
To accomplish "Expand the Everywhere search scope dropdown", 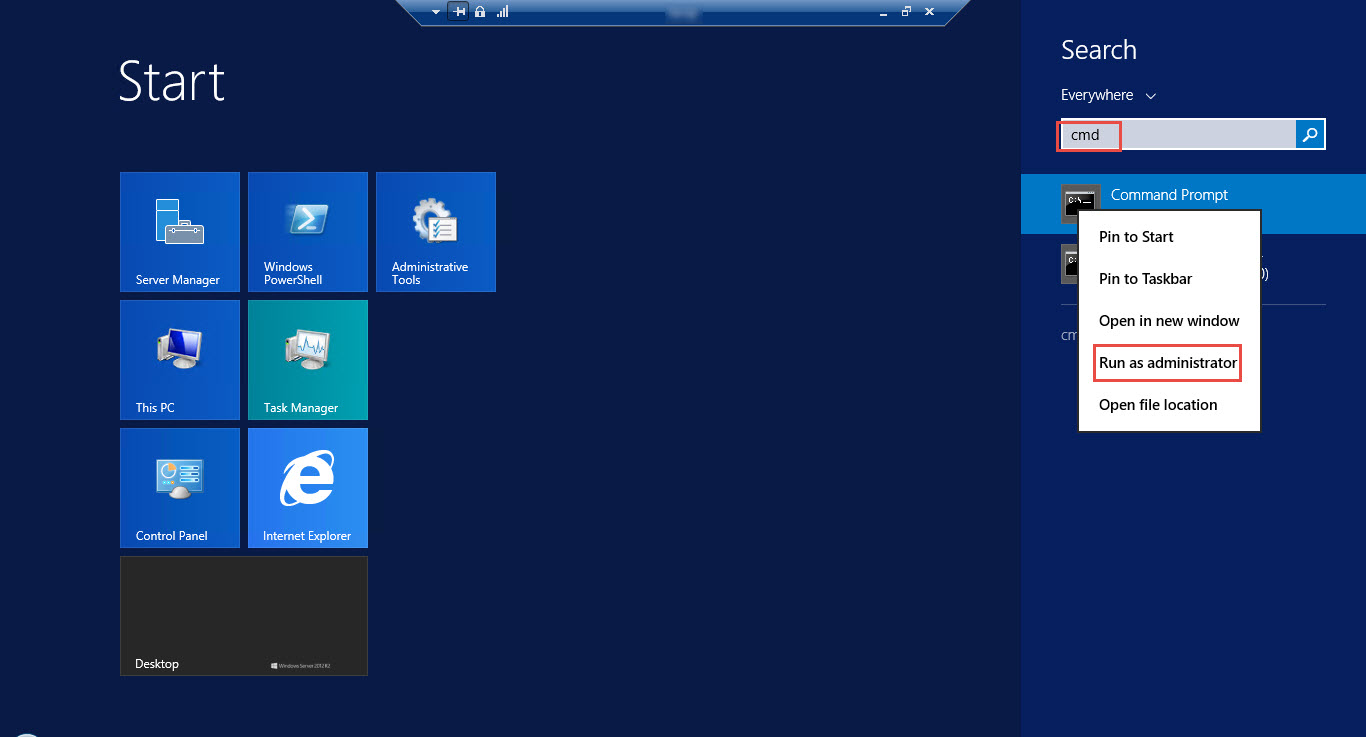I will tap(1107, 94).
